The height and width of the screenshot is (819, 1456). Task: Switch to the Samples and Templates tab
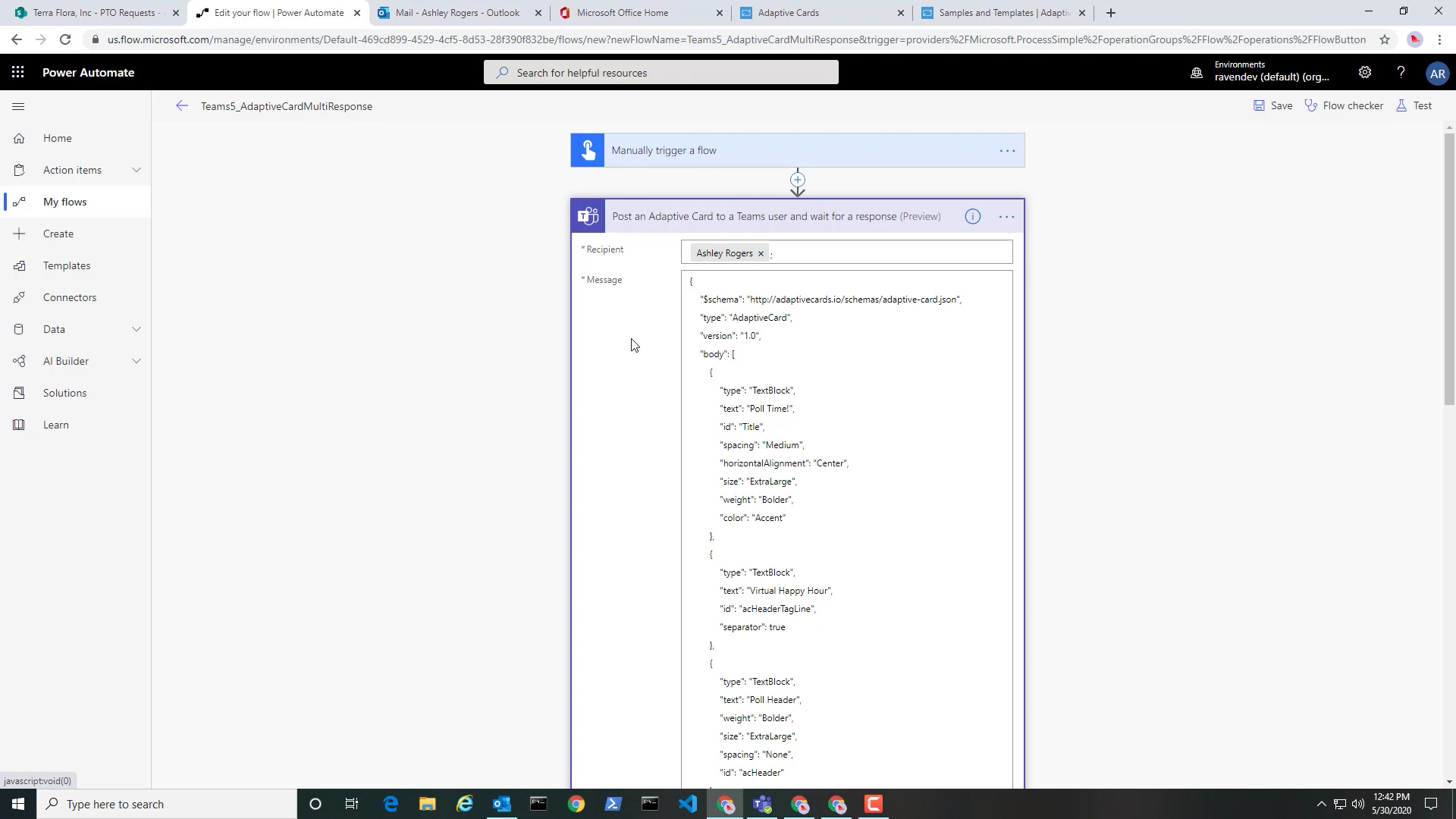(x=1003, y=13)
